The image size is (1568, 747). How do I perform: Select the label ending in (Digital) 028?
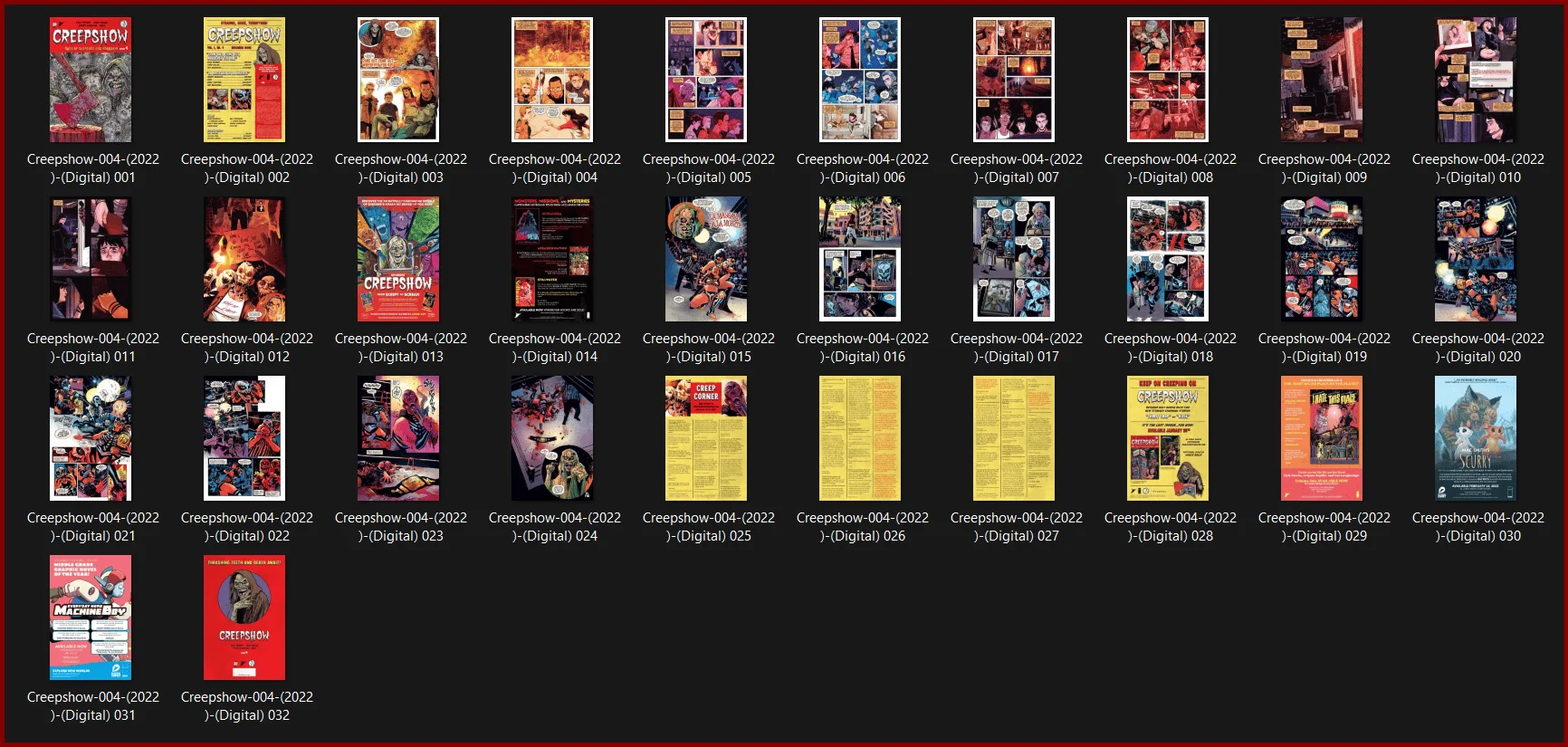coord(1171,527)
